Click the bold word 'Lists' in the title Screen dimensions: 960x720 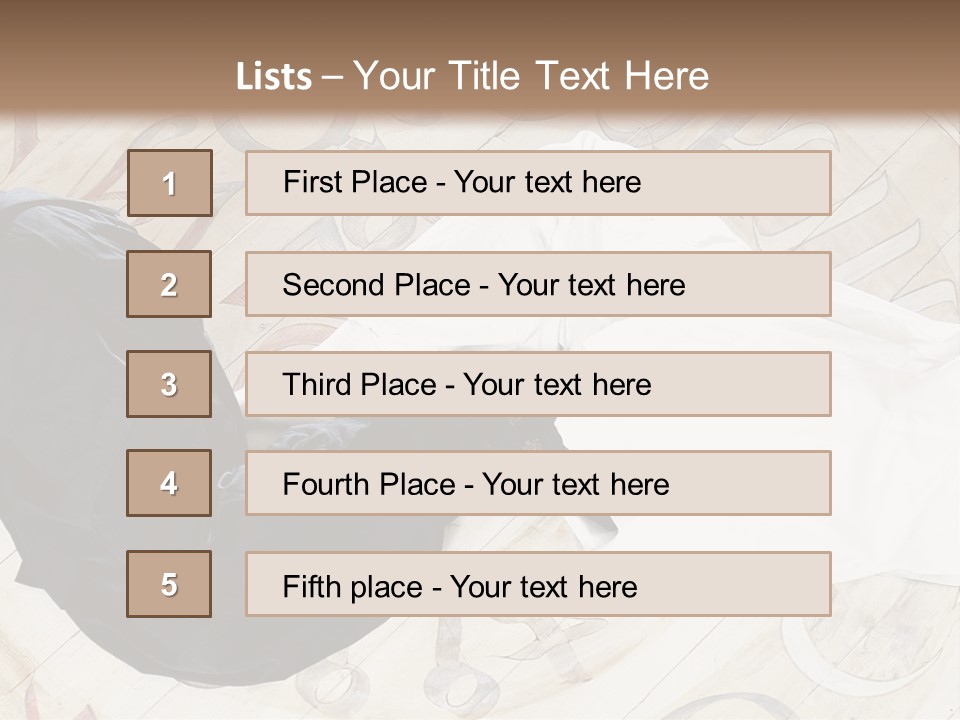point(274,77)
